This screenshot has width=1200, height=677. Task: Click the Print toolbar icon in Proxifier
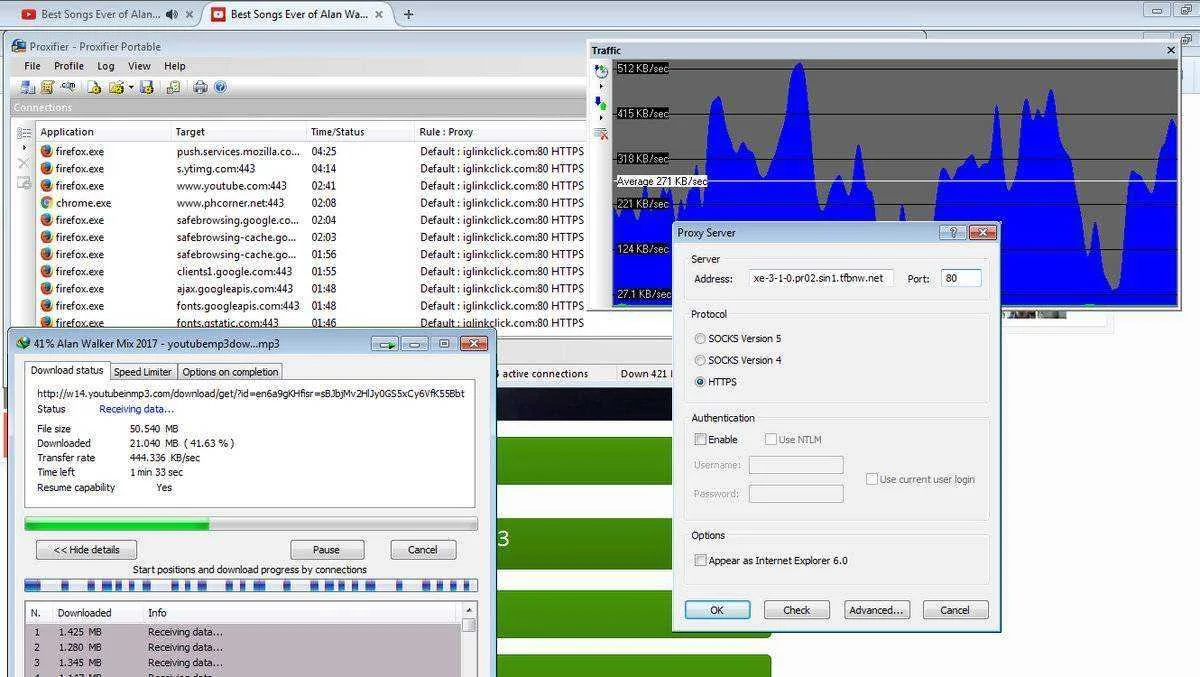pos(200,88)
